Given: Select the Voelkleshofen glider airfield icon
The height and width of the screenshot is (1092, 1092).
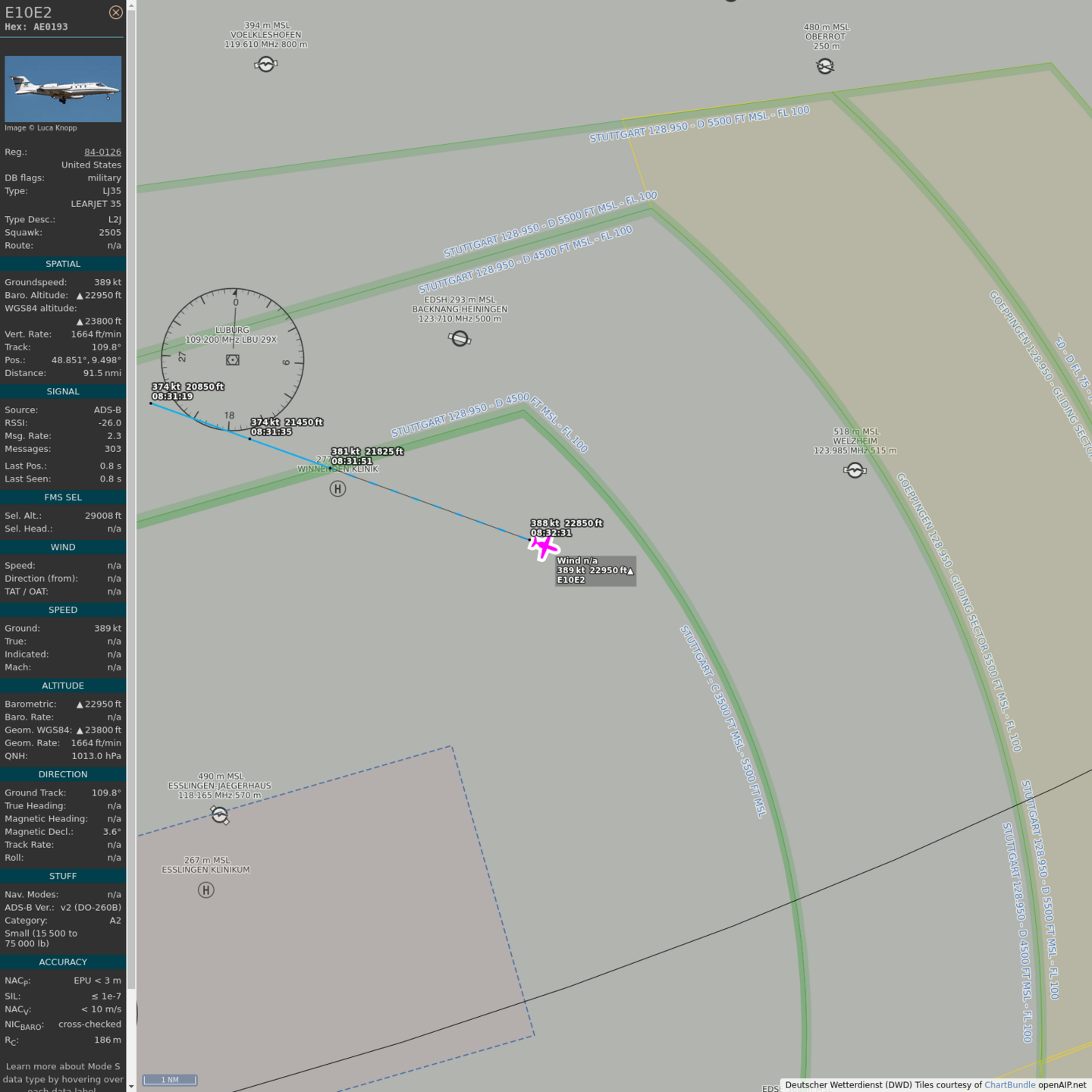Looking at the screenshot, I should (x=265, y=64).
